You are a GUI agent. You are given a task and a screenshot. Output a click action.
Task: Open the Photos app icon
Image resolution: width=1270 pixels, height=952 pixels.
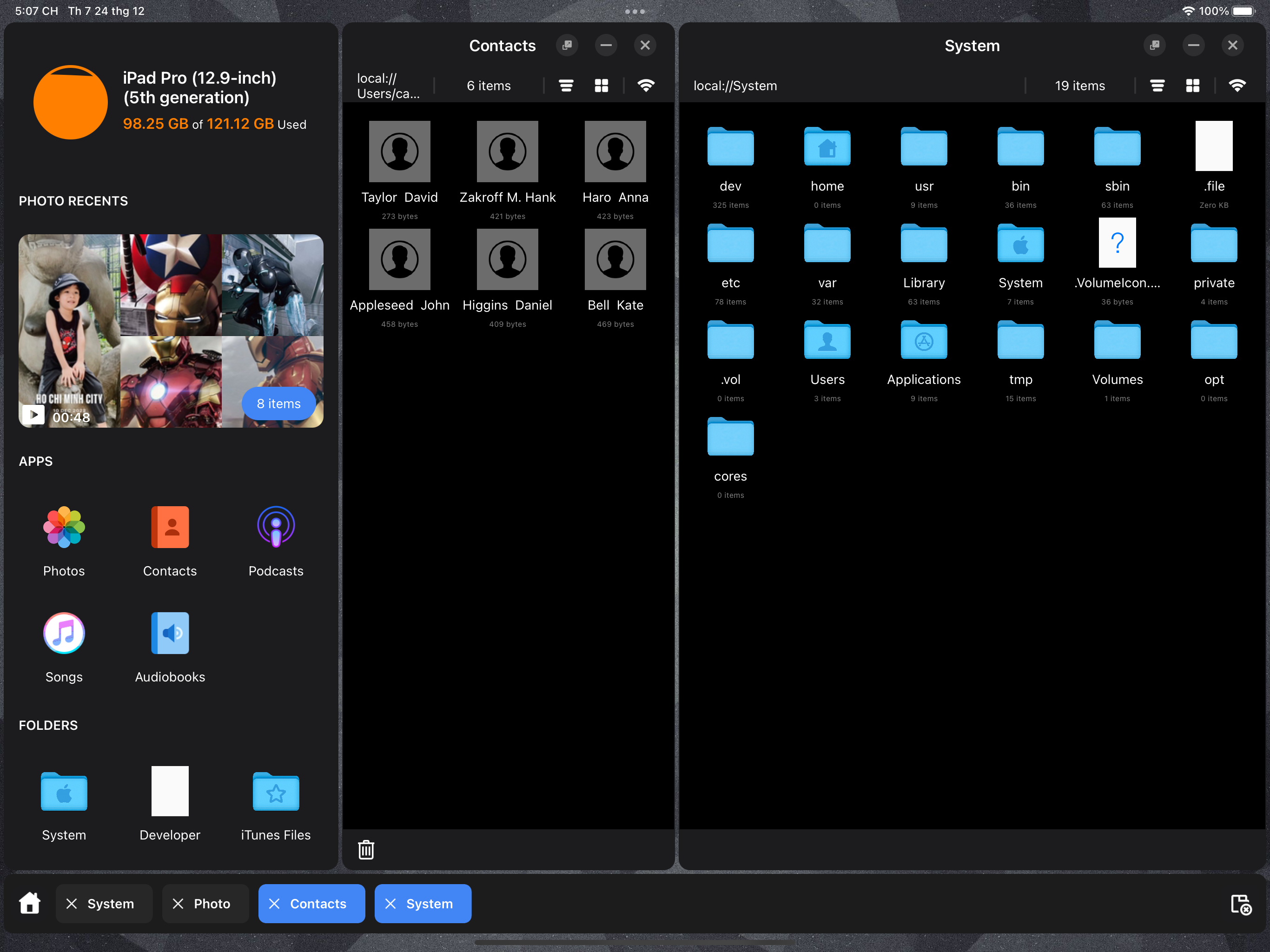pos(64,527)
